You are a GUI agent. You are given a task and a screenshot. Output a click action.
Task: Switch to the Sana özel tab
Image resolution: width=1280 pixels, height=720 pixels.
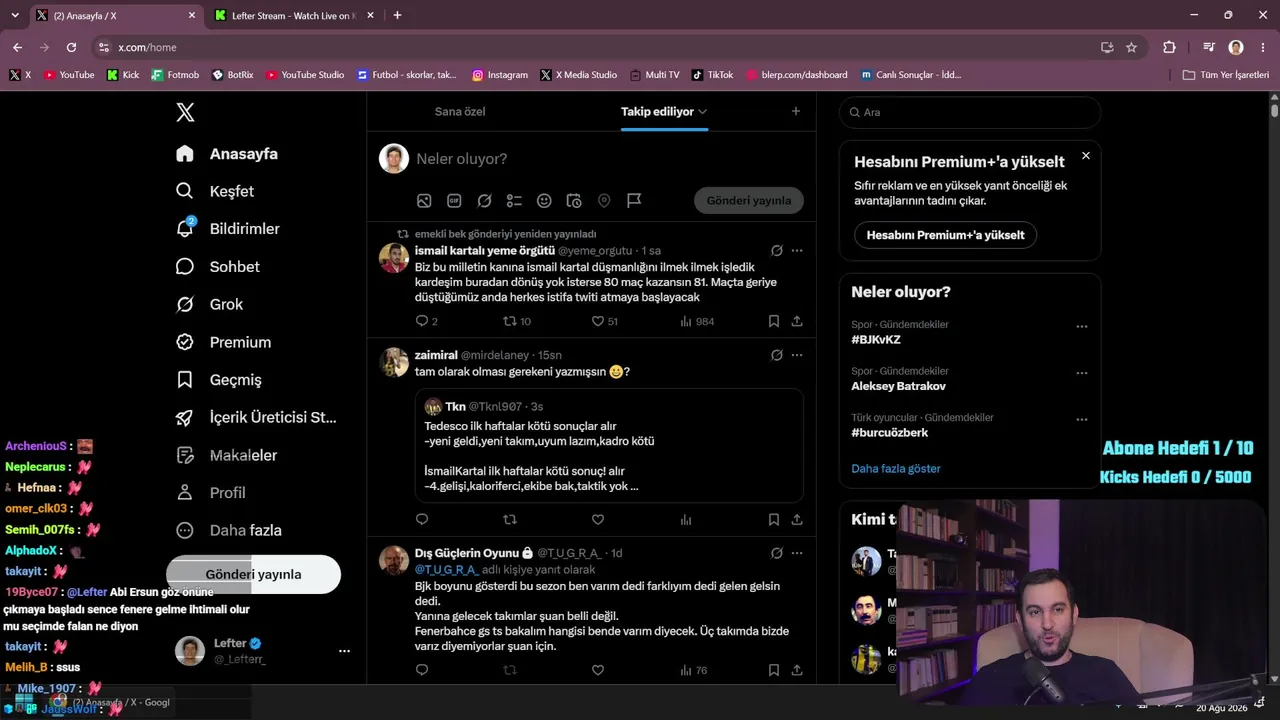pyautogui.click(x=460, y=112)
